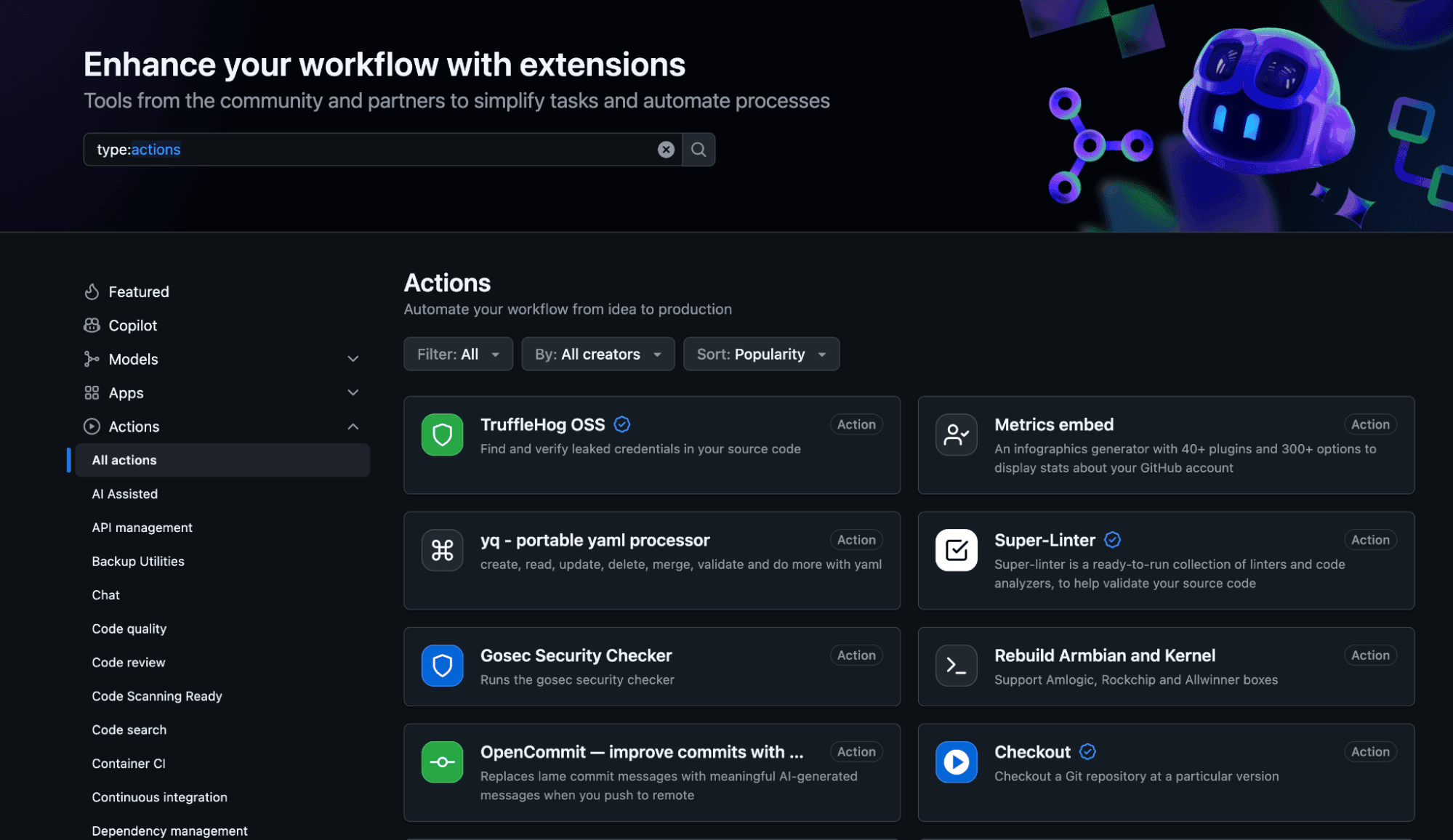Select the All actions category

click(x=222, y=460)
